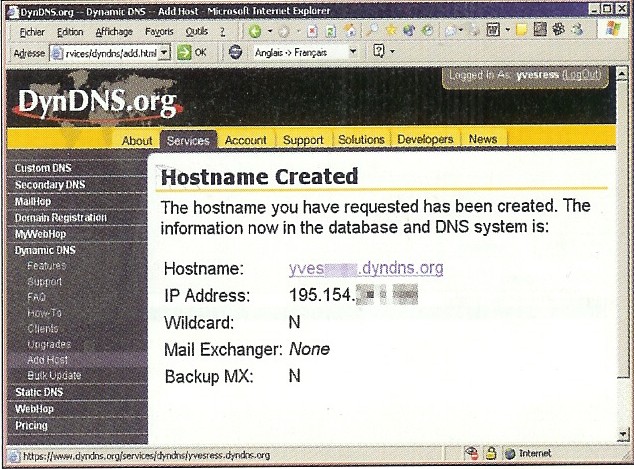Click the Messenger toolbar icon

[578, 29]
